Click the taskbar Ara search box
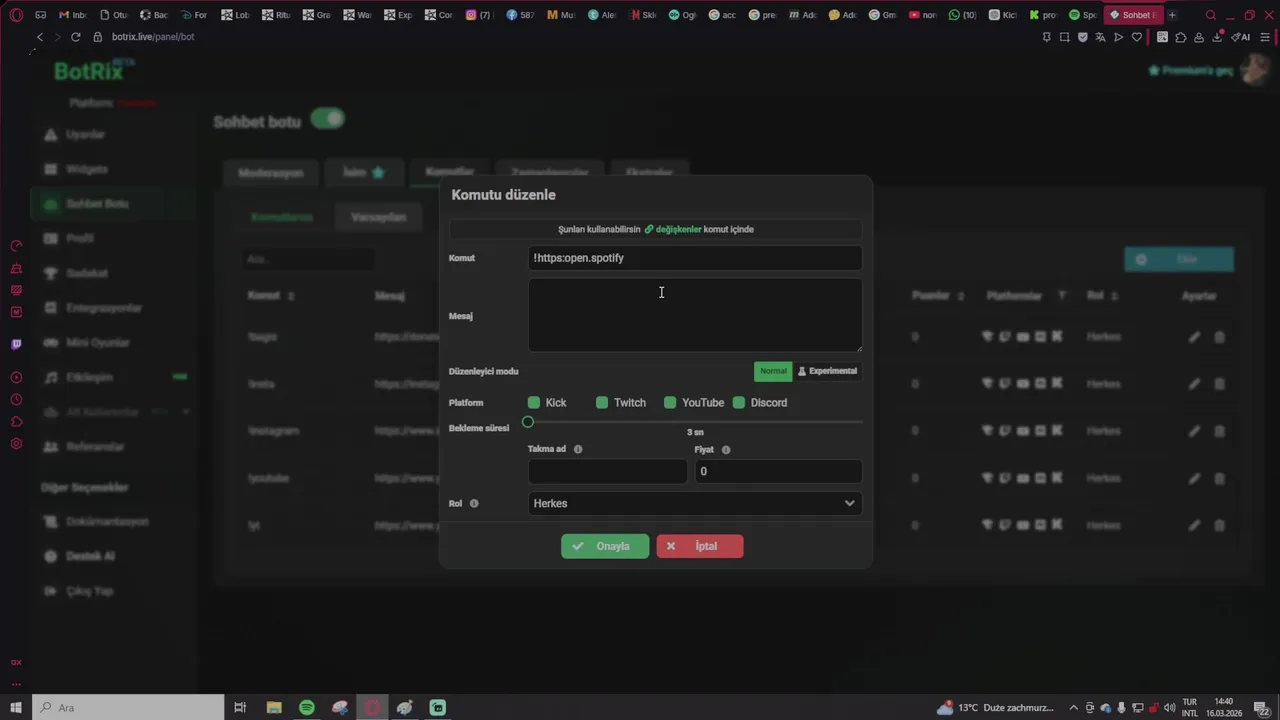This screenshot has height=720, width=1280. pyautogui.click(x=128, y=707)
